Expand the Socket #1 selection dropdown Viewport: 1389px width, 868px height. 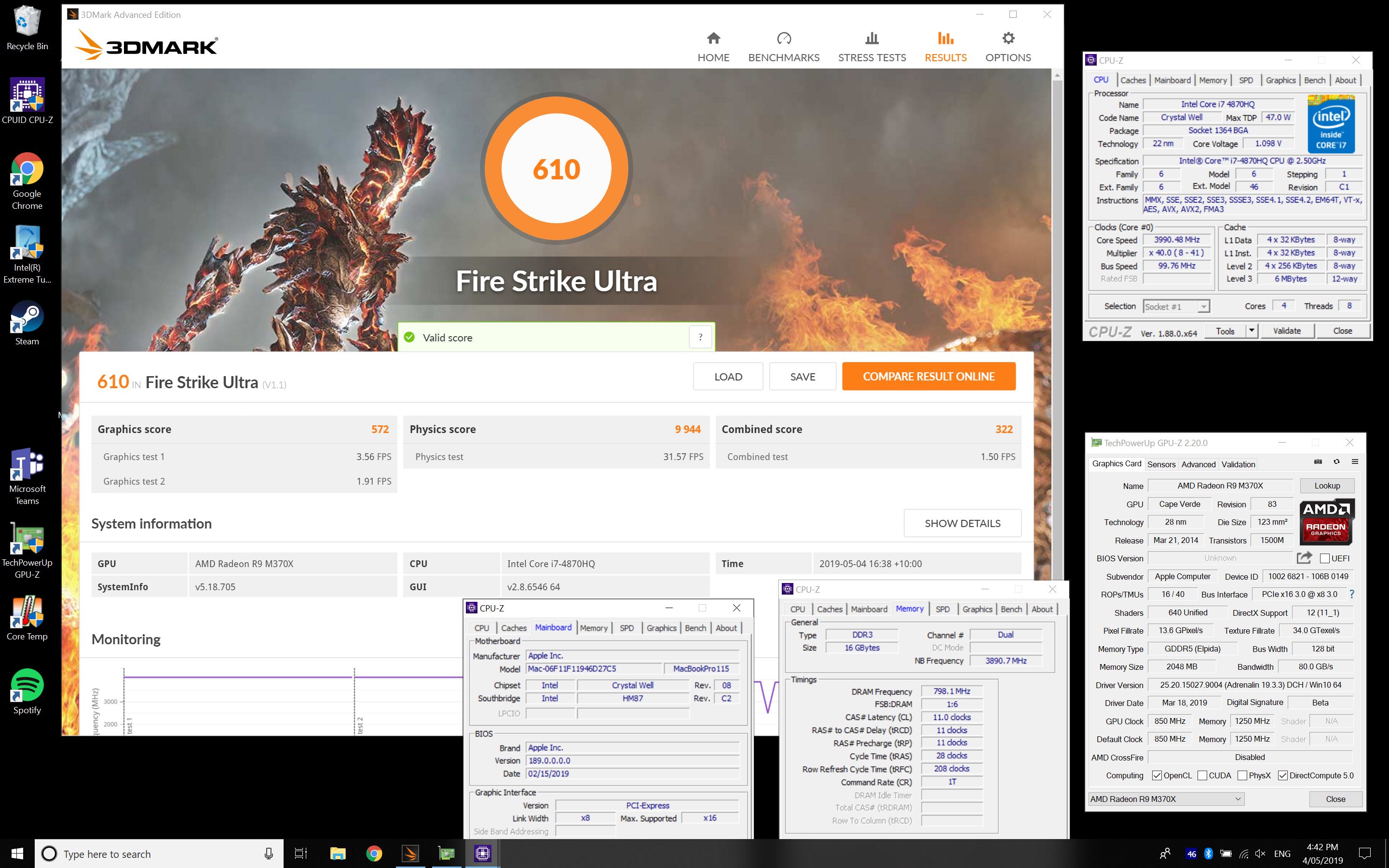[x=1203, y=307]
